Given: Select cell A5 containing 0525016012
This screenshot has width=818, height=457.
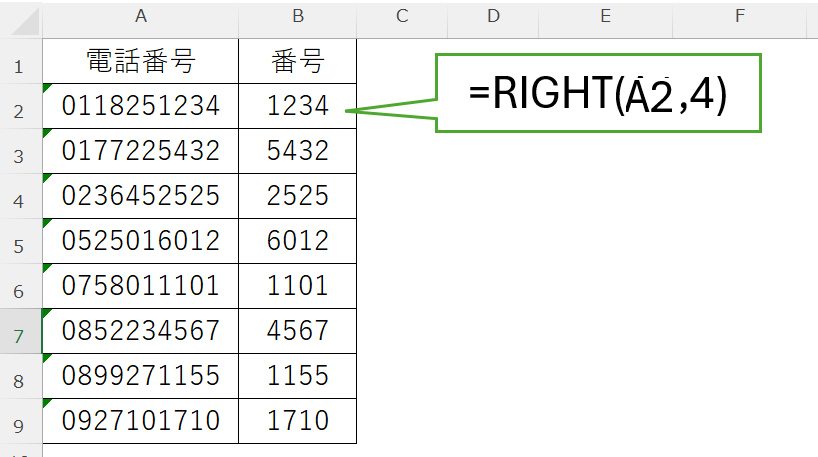Looking at the screenshot, I should [x=140, y=241].
